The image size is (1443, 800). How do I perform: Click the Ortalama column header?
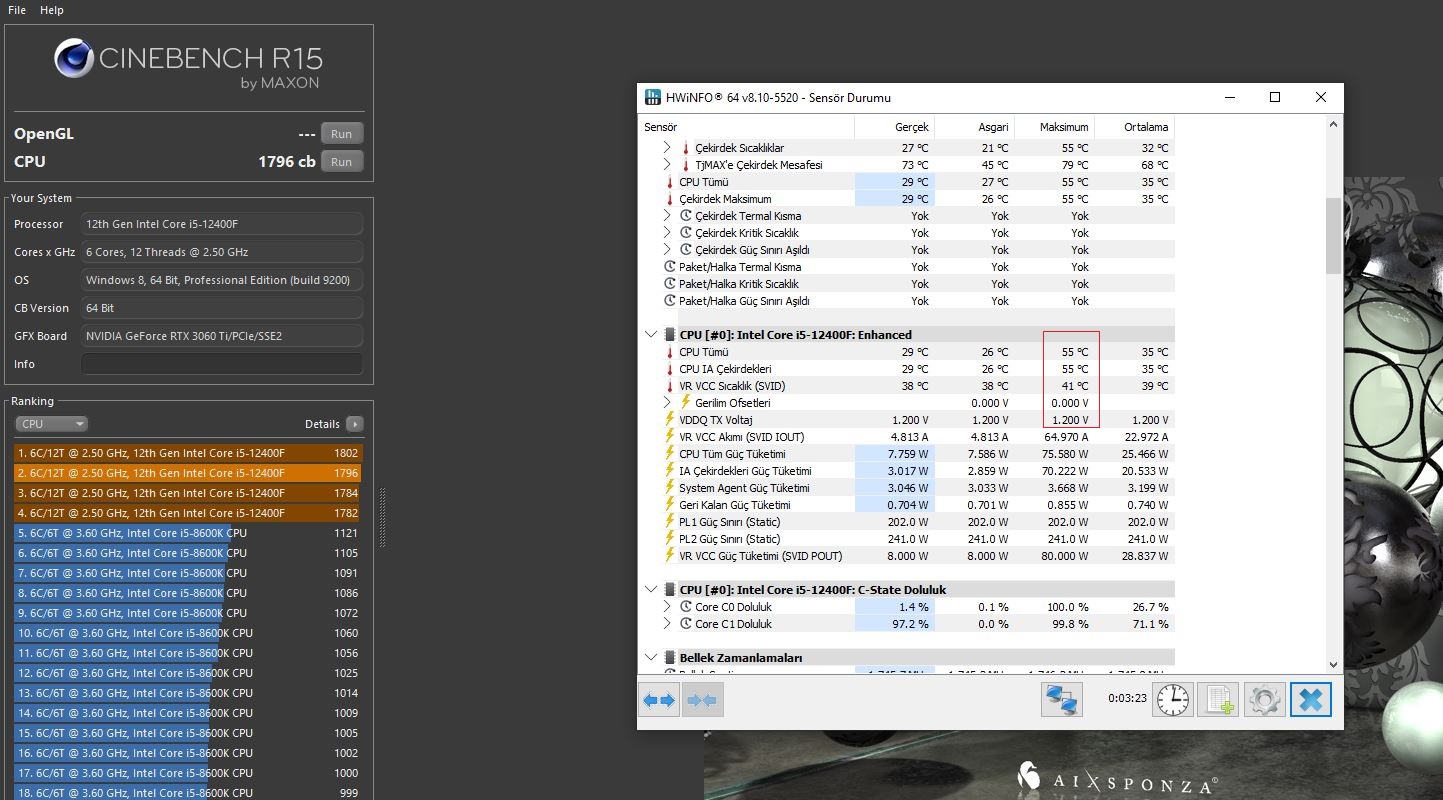pyautogui.click(x=1134, y=127)
